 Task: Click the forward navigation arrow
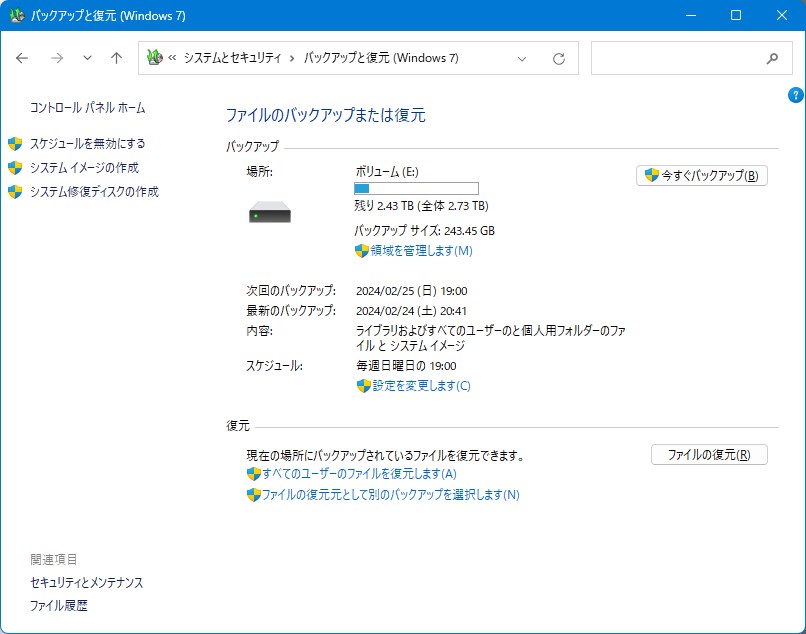click(x=56, y=58)
